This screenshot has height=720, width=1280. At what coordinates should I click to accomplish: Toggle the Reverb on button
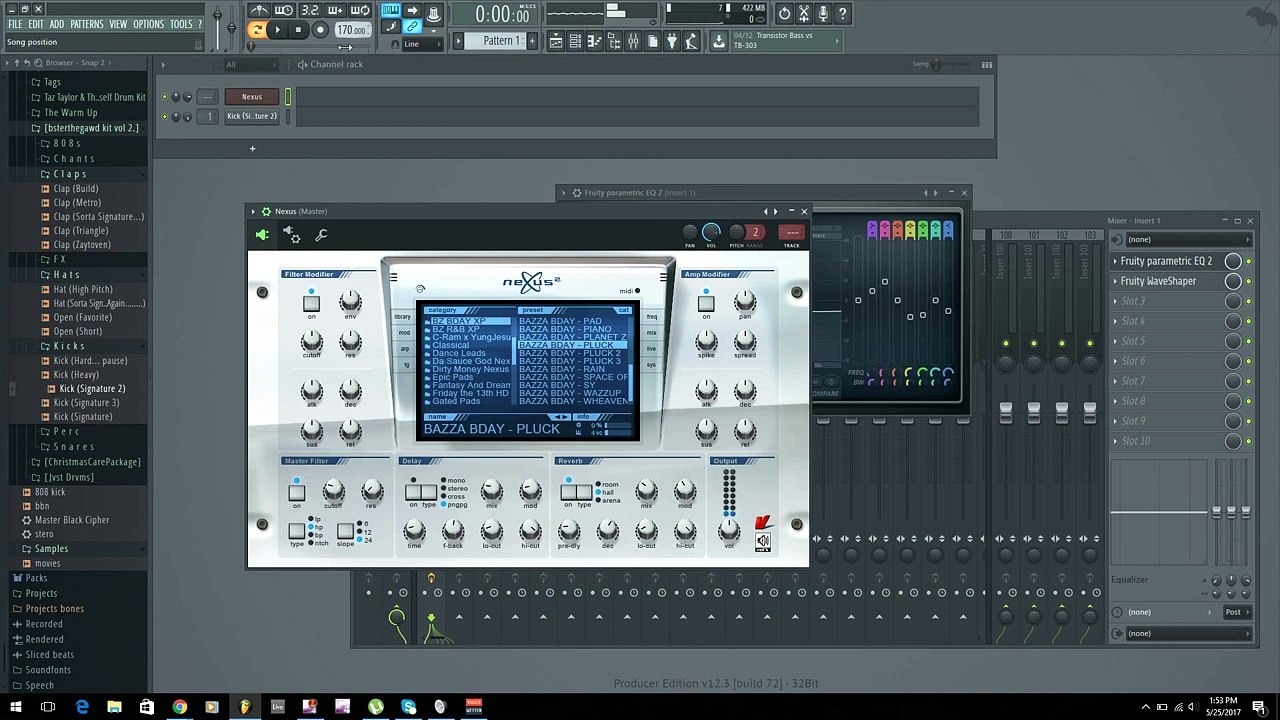point(568,491)
